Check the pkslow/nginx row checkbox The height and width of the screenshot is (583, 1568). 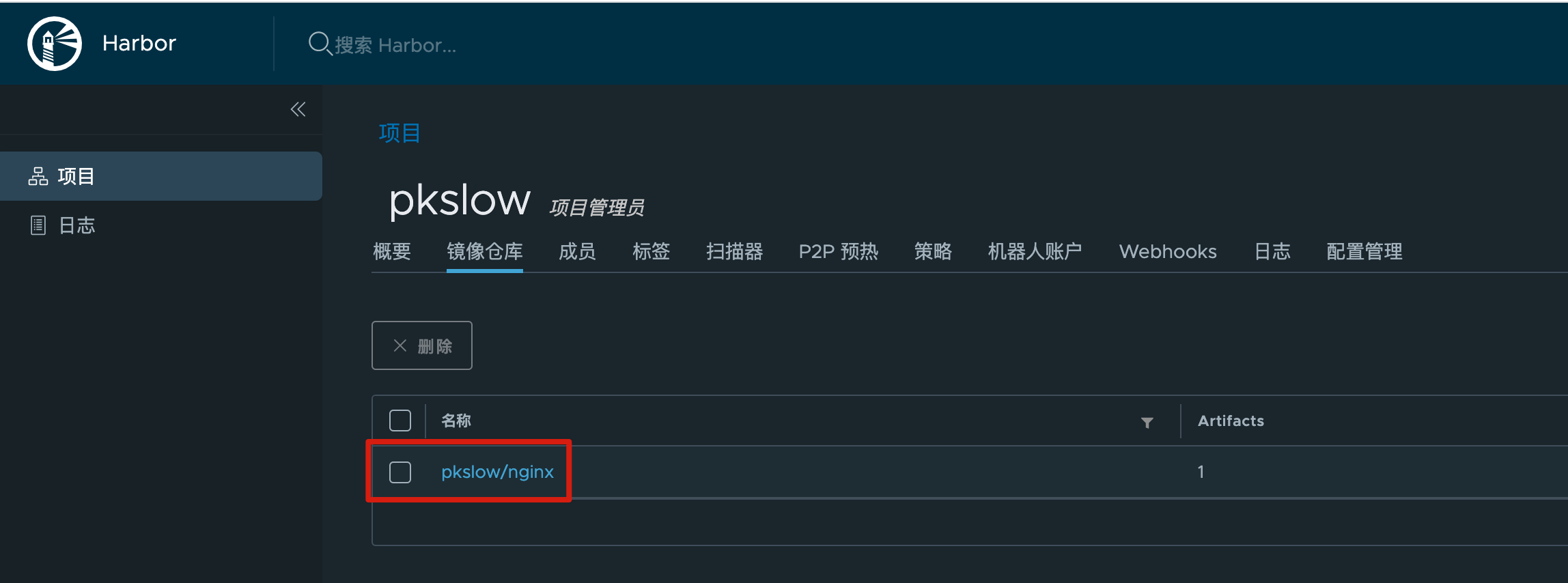click(x=400, y=472)
